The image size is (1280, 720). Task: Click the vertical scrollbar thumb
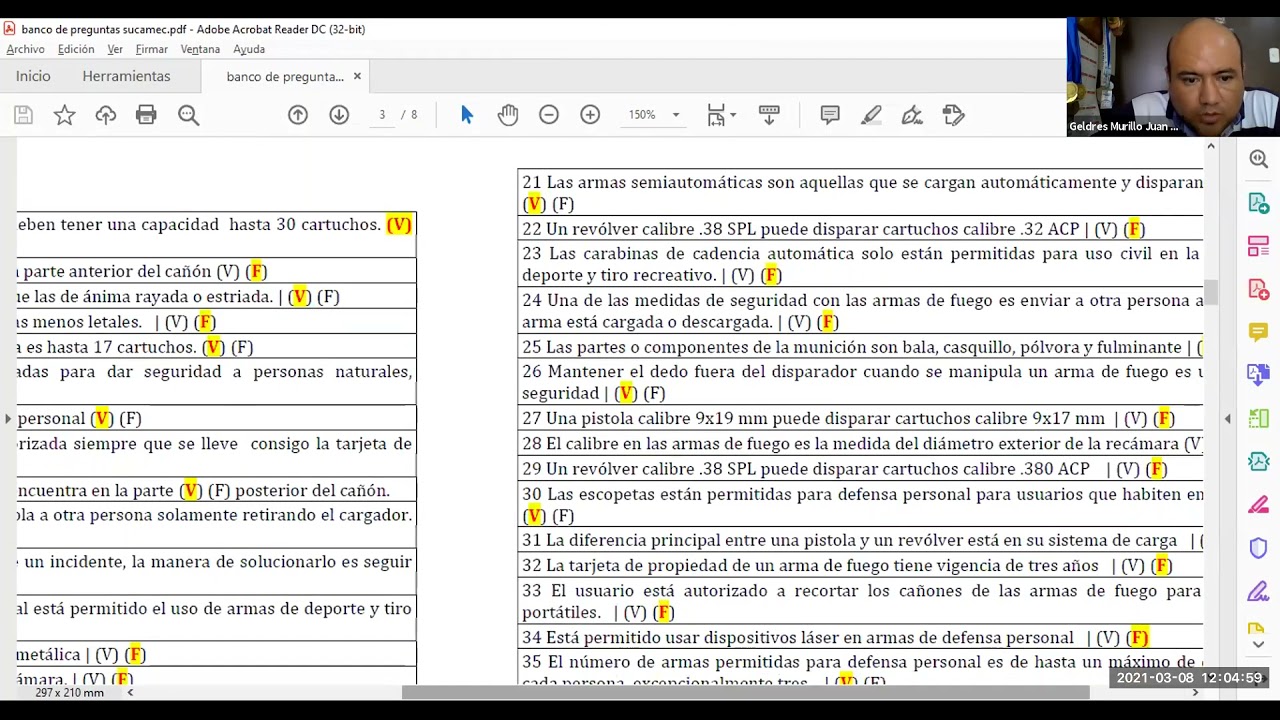point(1210,292)
